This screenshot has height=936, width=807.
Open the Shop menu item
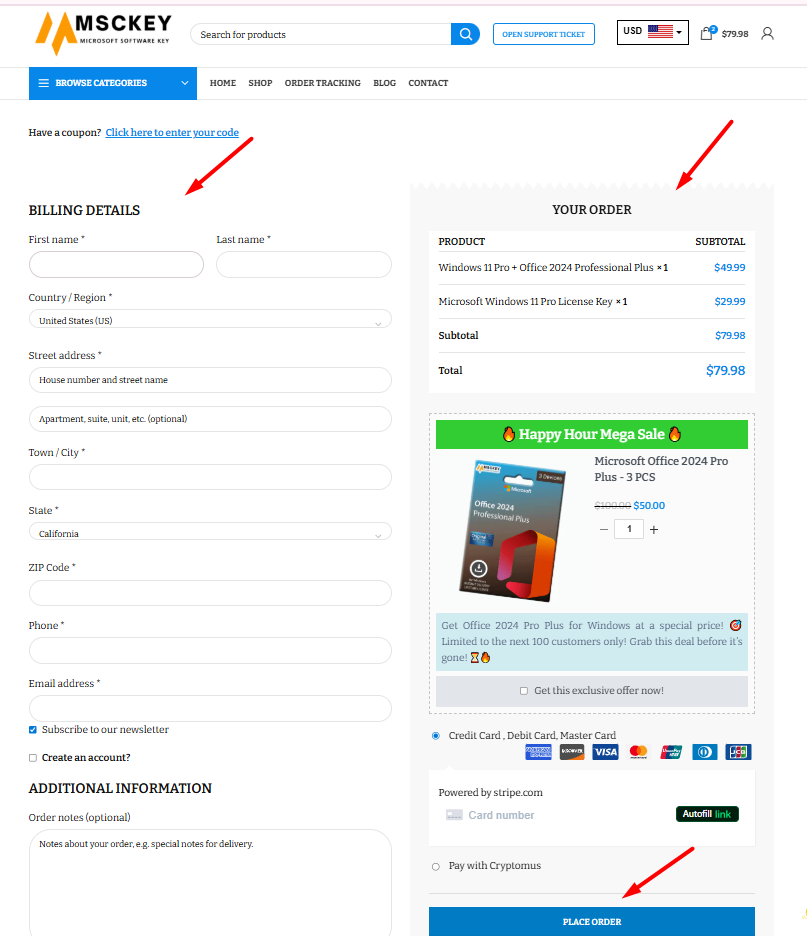(260, 83)
